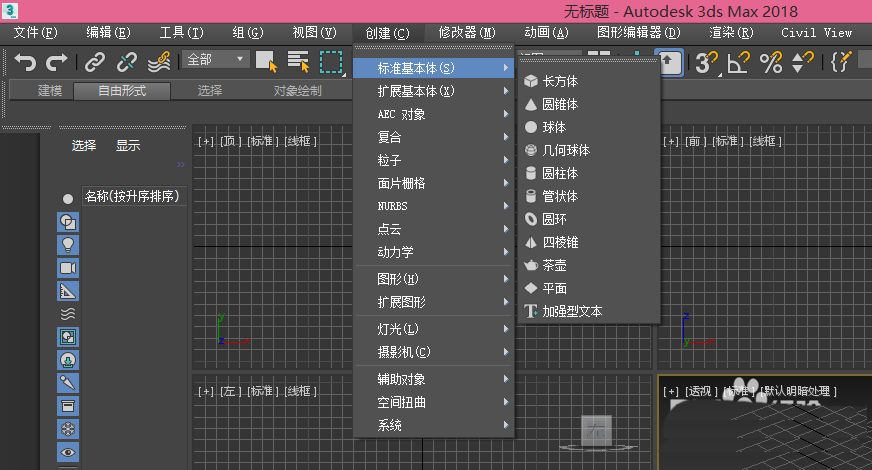Toggle lights display filter (bulb icon)
The width and height of the screenshot is (872, 470).
click(x=68, y=245)
